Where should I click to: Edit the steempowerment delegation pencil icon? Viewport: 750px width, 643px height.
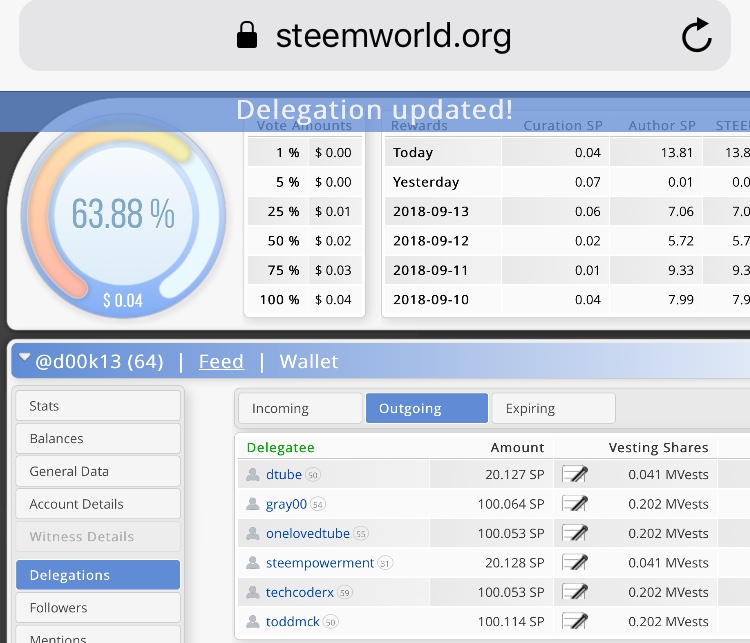coord(574,563)
